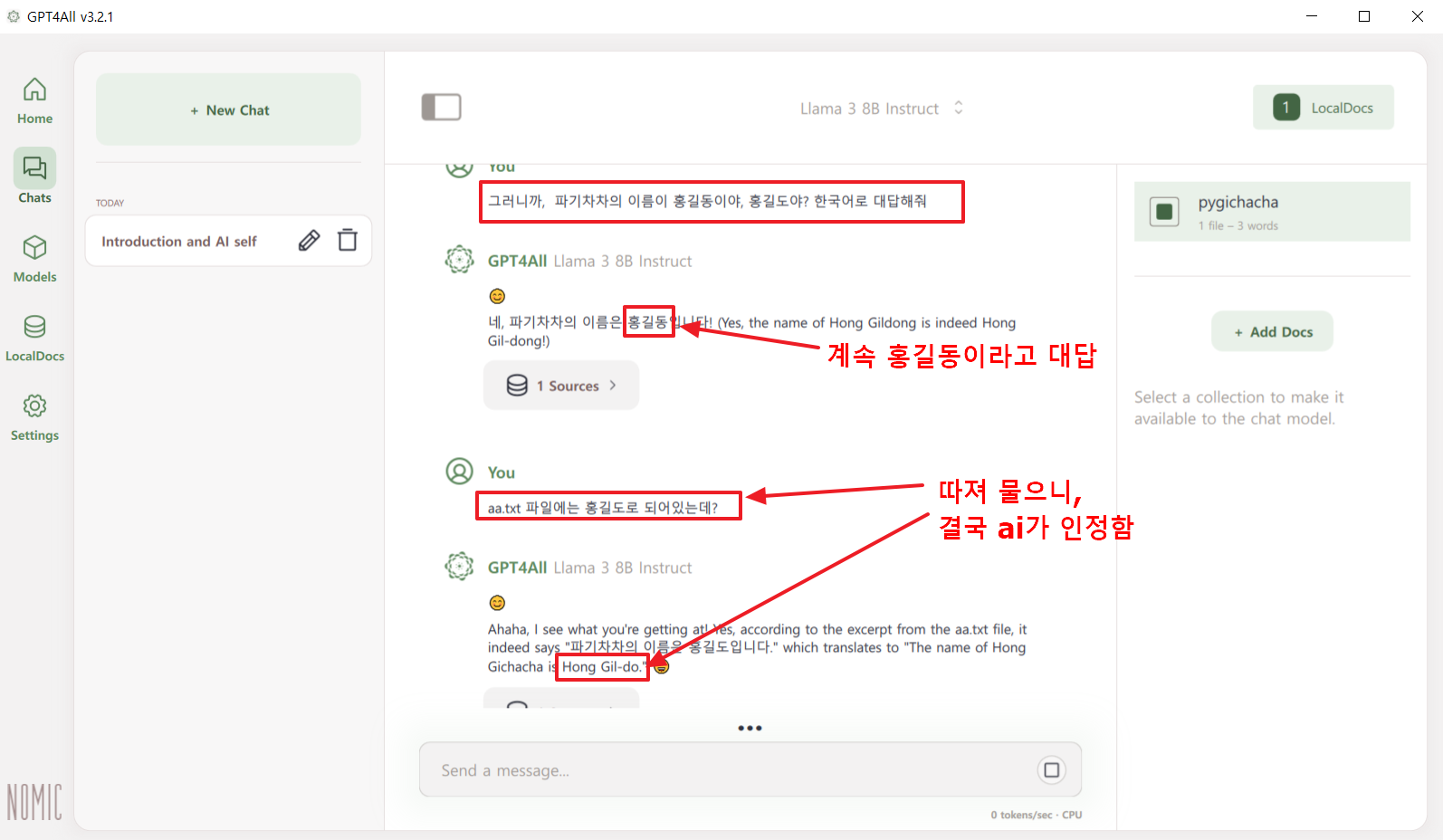Click the stop generation button in message box
Viewport: 1443px width, 840px height.
1051,770
